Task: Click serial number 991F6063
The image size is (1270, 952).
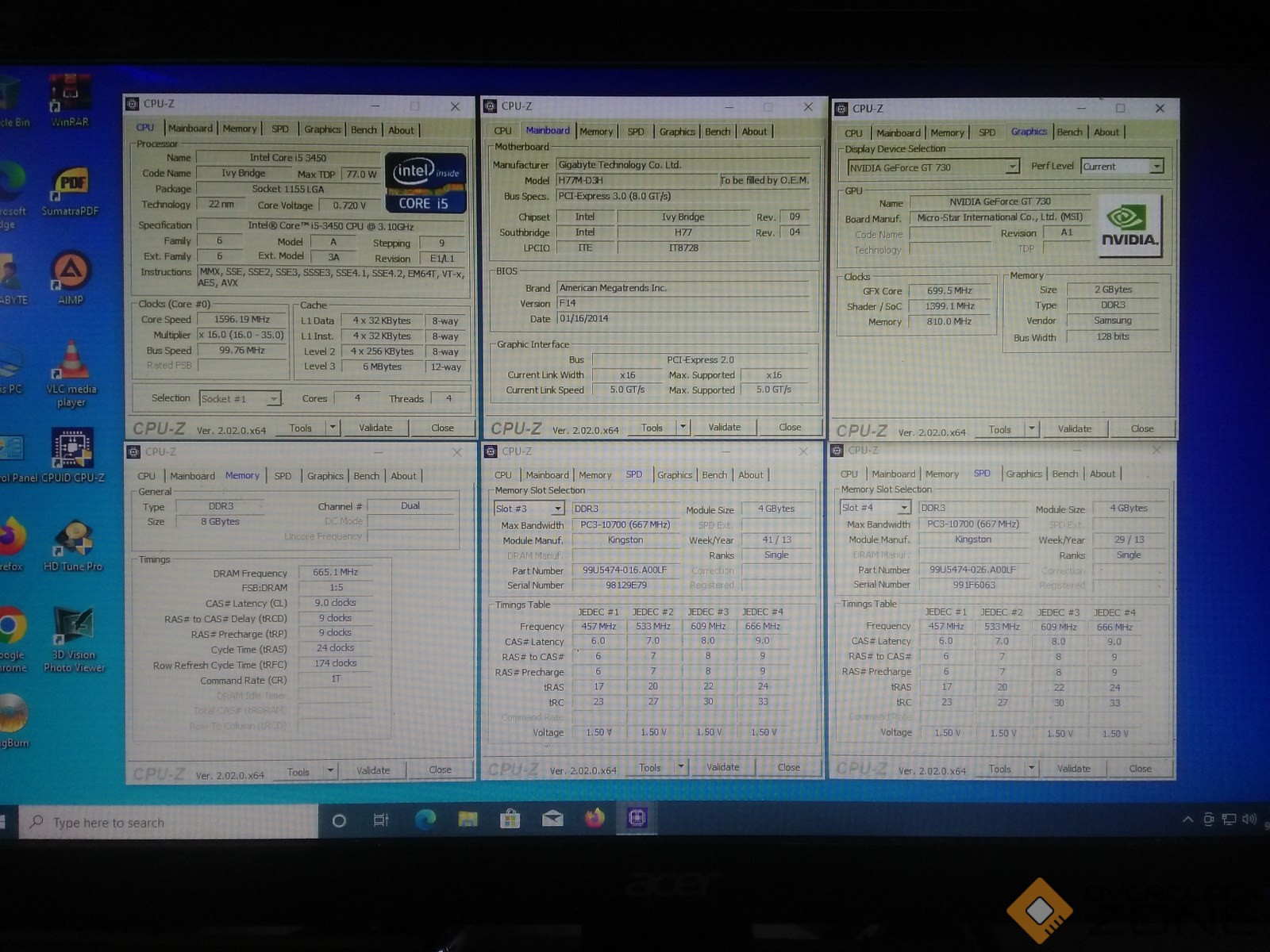Action: 974,585
